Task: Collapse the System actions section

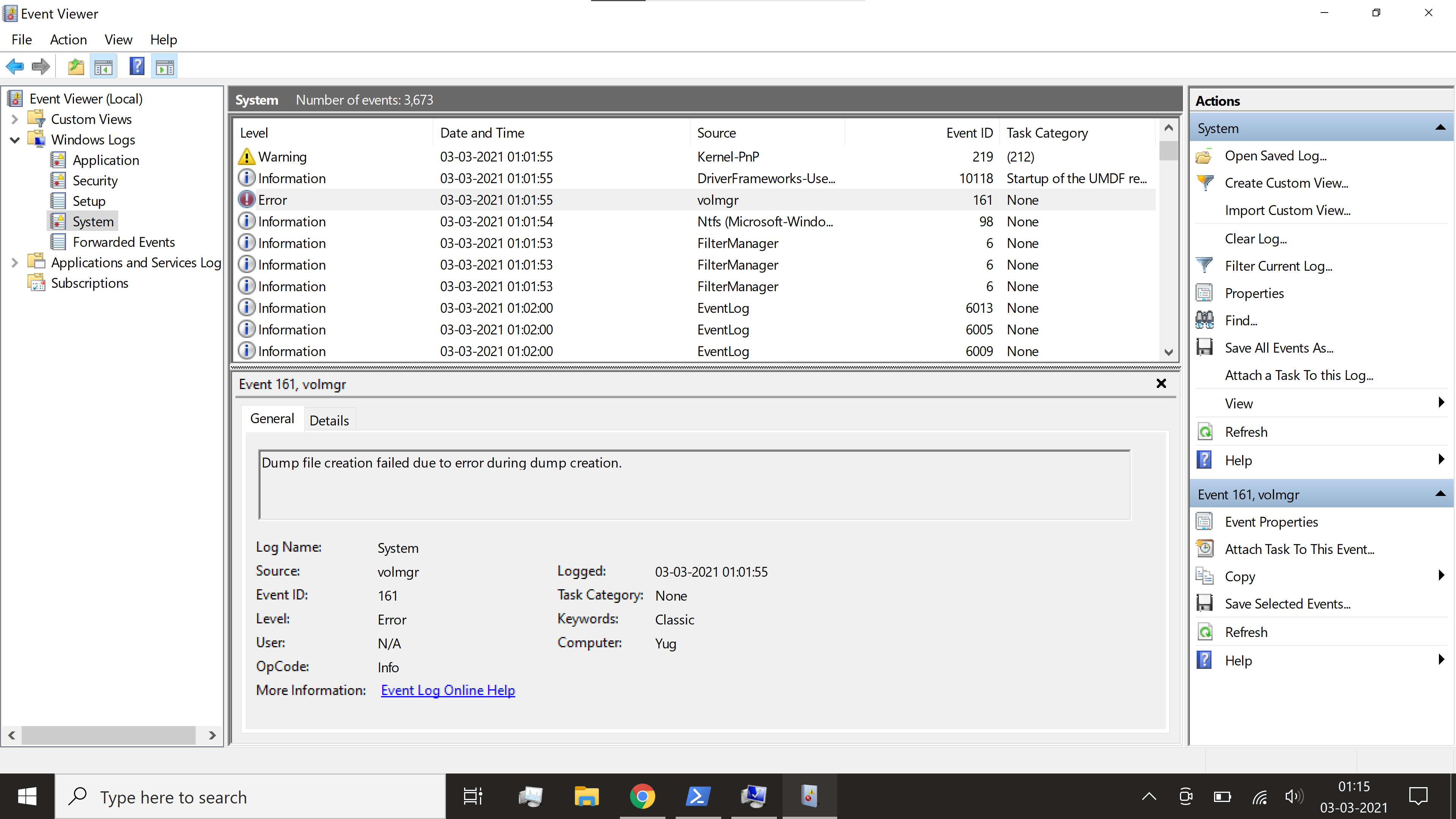Action: (1440, 128)
